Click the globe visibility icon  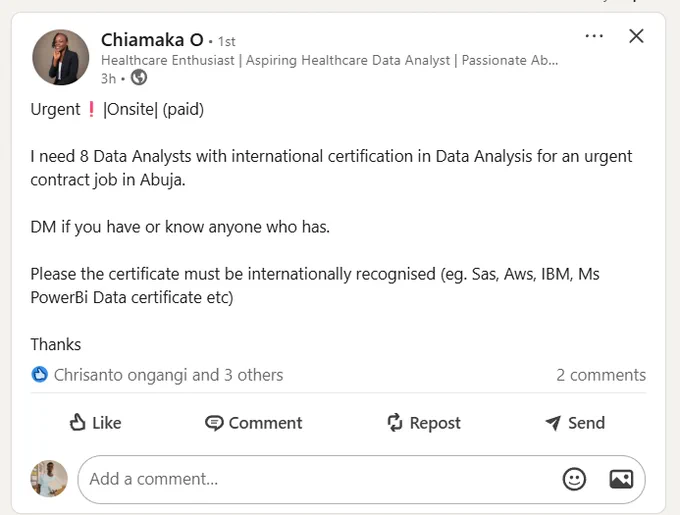point(139,78)
